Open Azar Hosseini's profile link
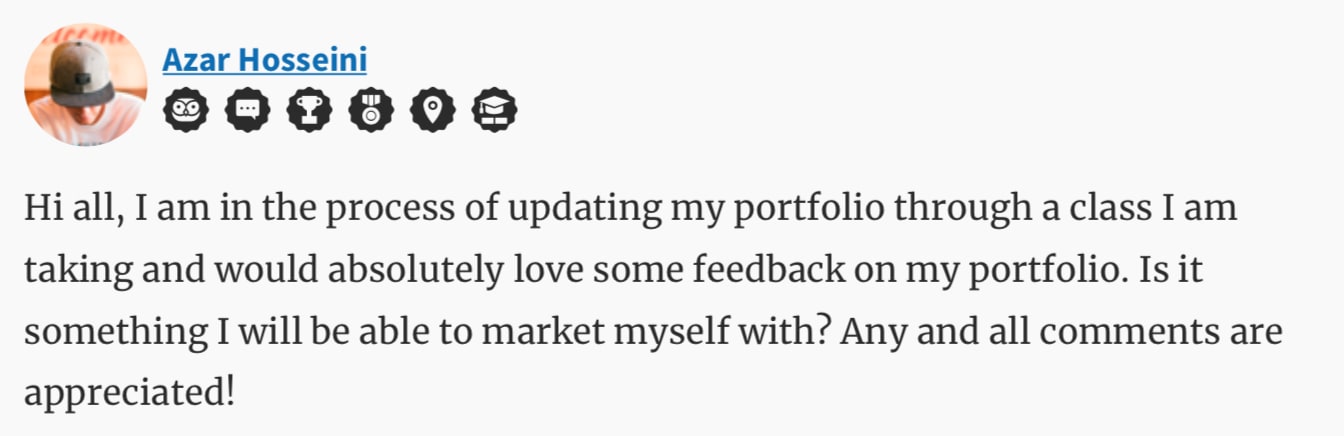Image resolution: width=1344 pixels, height=436 pixels. pyautogui.click(x=264, y=60)
